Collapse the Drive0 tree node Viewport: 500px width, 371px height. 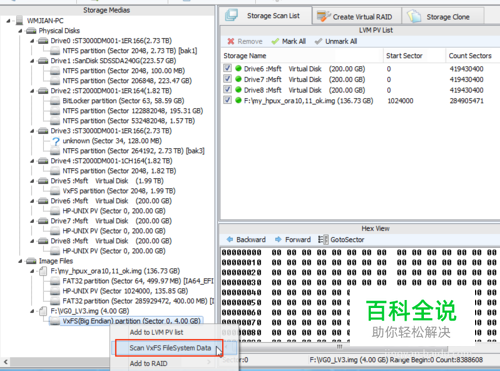pyautogui.click(x=32, y=41)
